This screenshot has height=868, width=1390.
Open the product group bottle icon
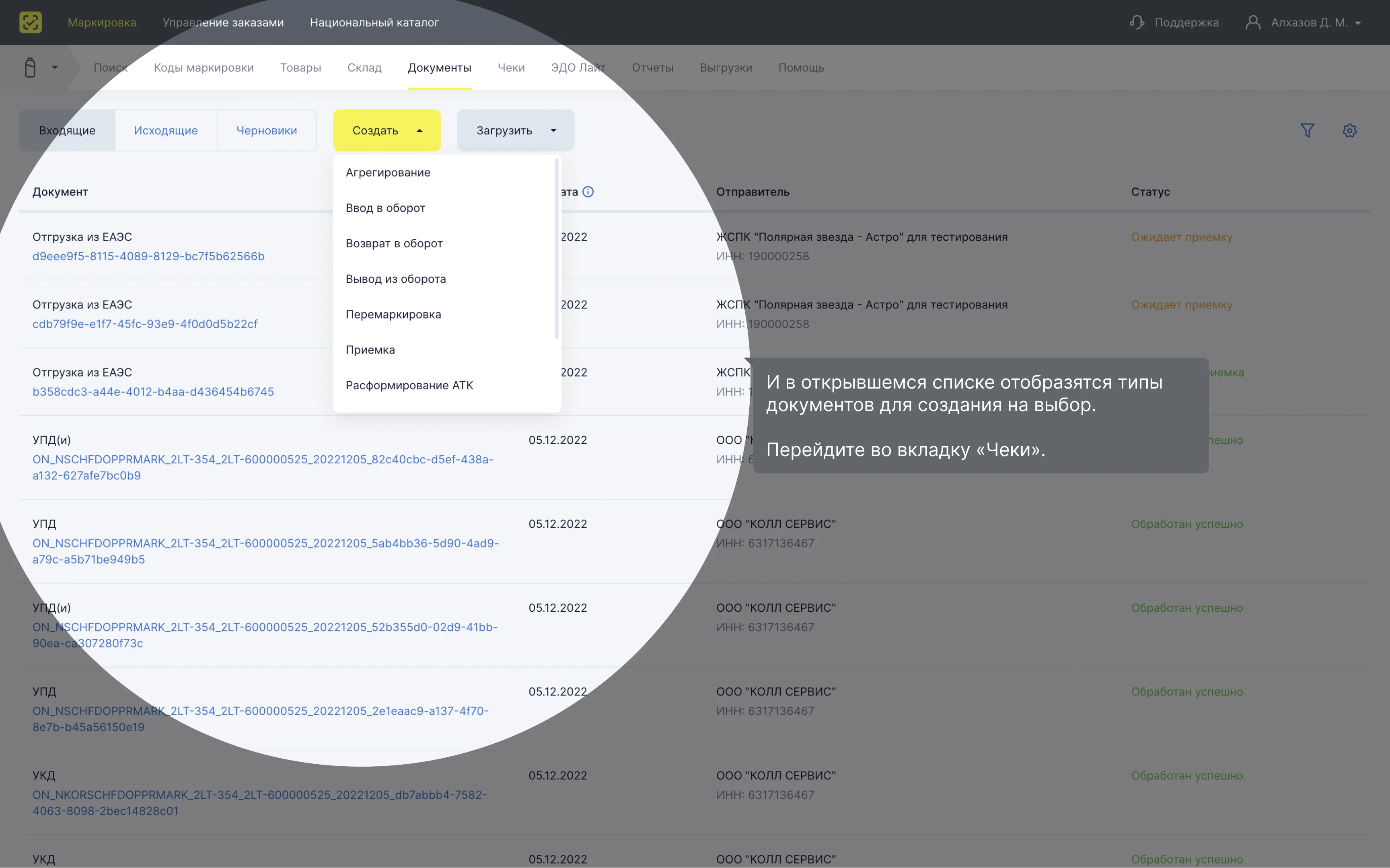point(31,67)
